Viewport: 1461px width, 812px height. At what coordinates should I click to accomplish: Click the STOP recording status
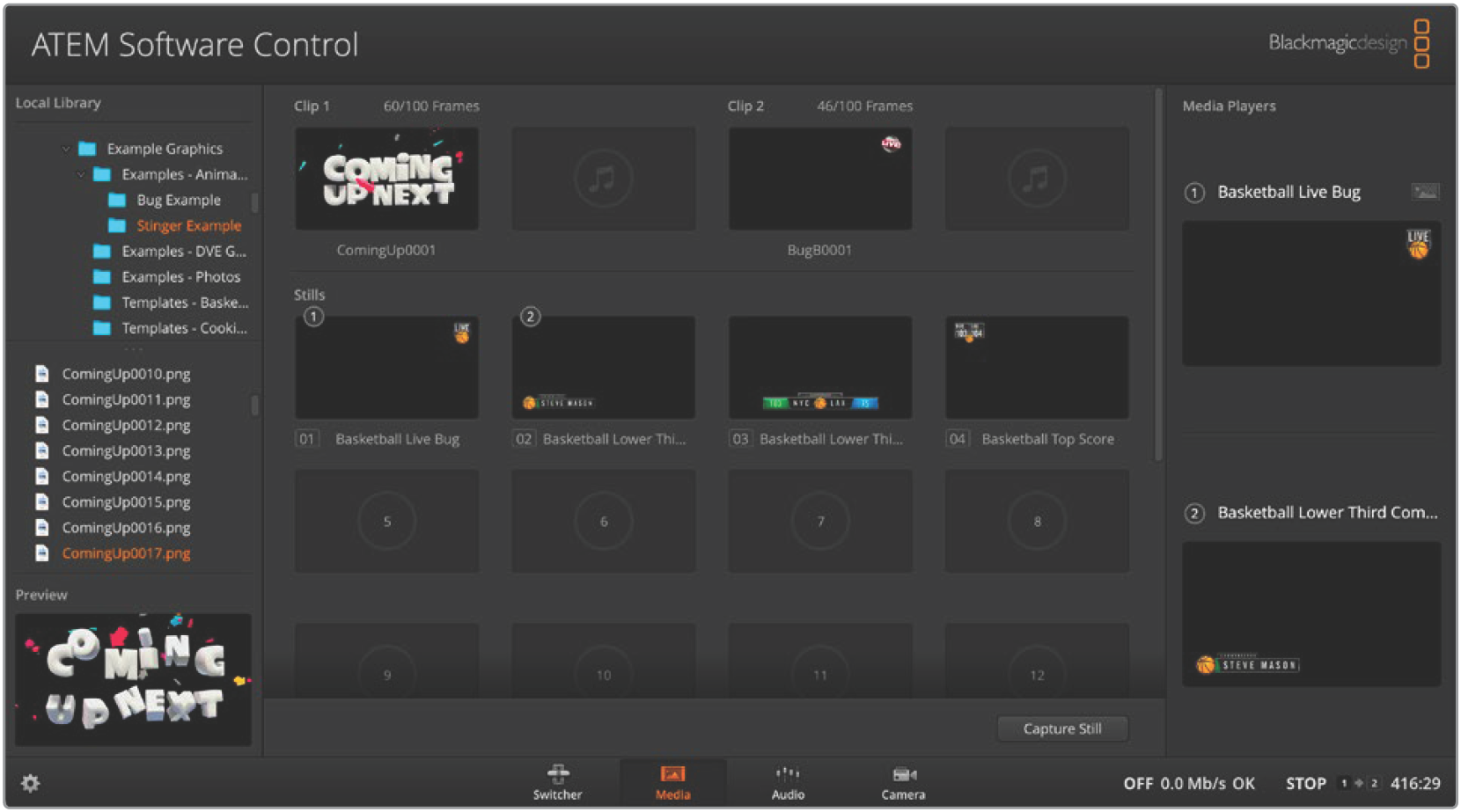point(1306,783)
